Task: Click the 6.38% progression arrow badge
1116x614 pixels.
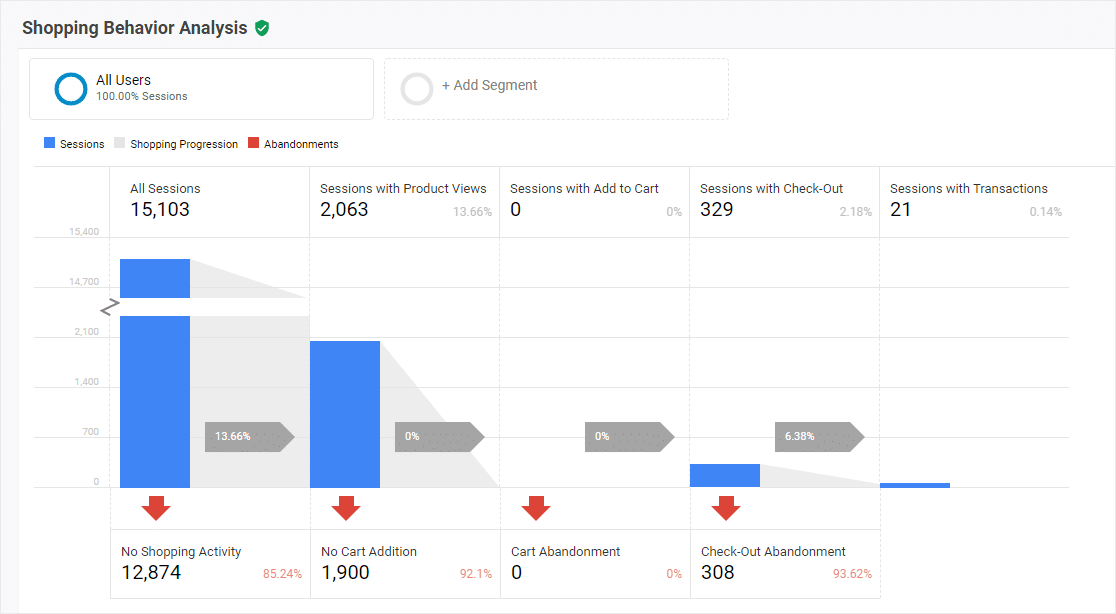Action: 820,437
